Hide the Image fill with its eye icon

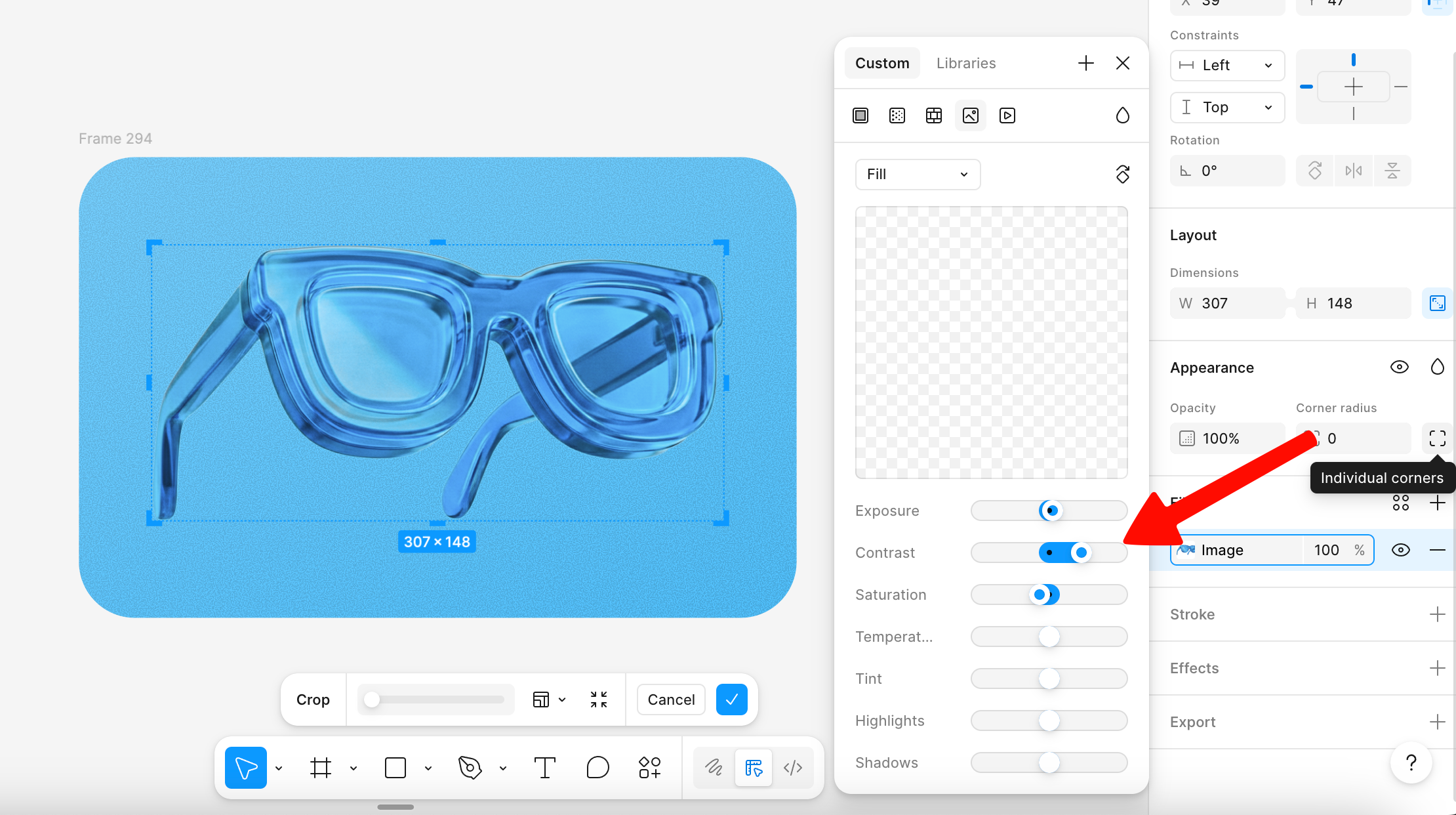point(1401,550)
